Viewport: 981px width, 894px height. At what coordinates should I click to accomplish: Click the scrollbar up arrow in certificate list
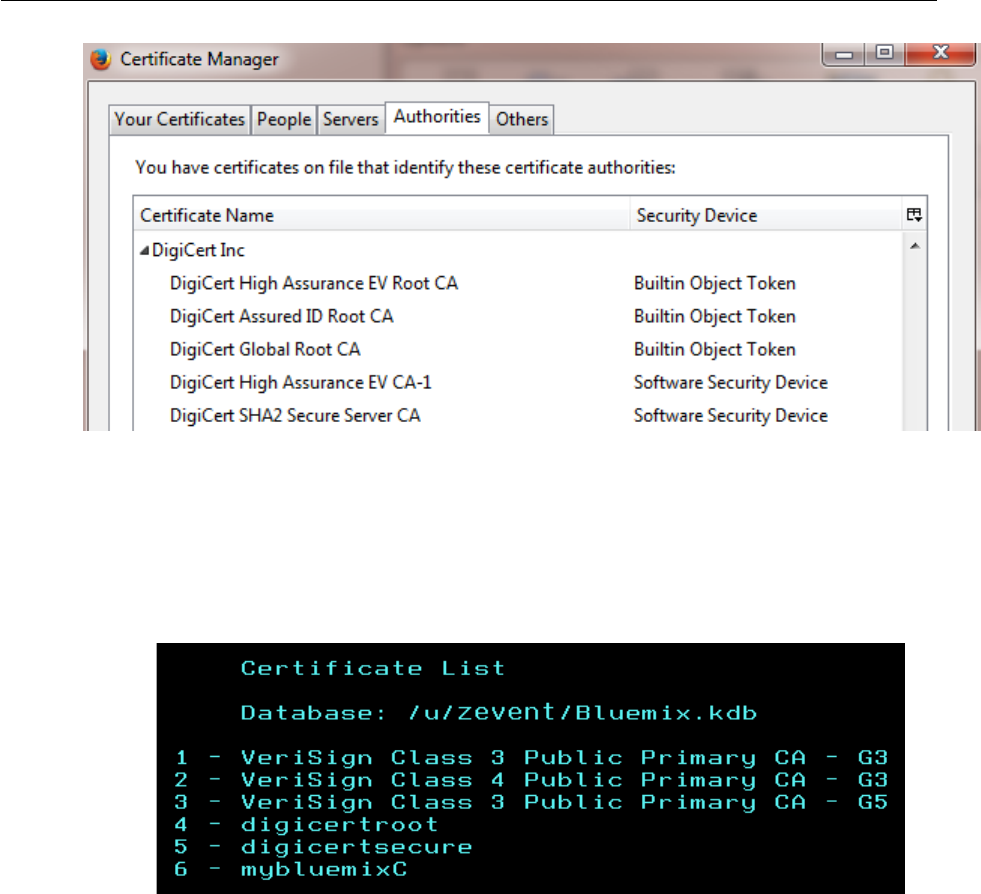(915, 246)
